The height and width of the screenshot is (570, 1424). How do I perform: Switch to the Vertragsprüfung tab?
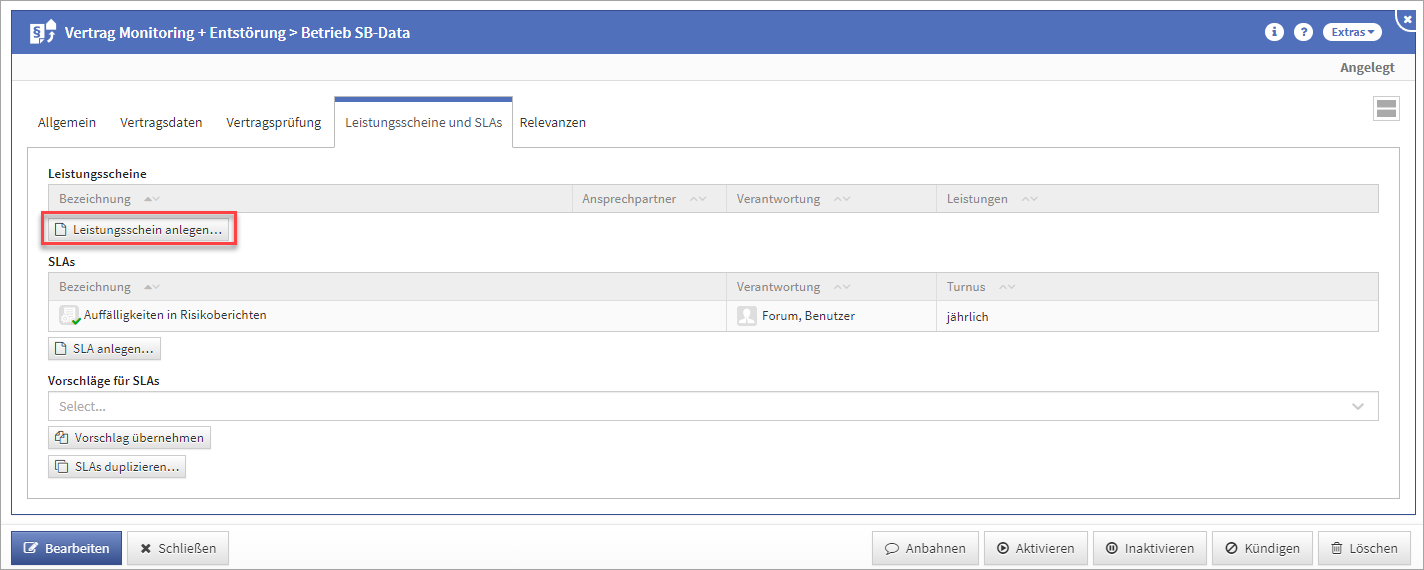tap(273, 123)
